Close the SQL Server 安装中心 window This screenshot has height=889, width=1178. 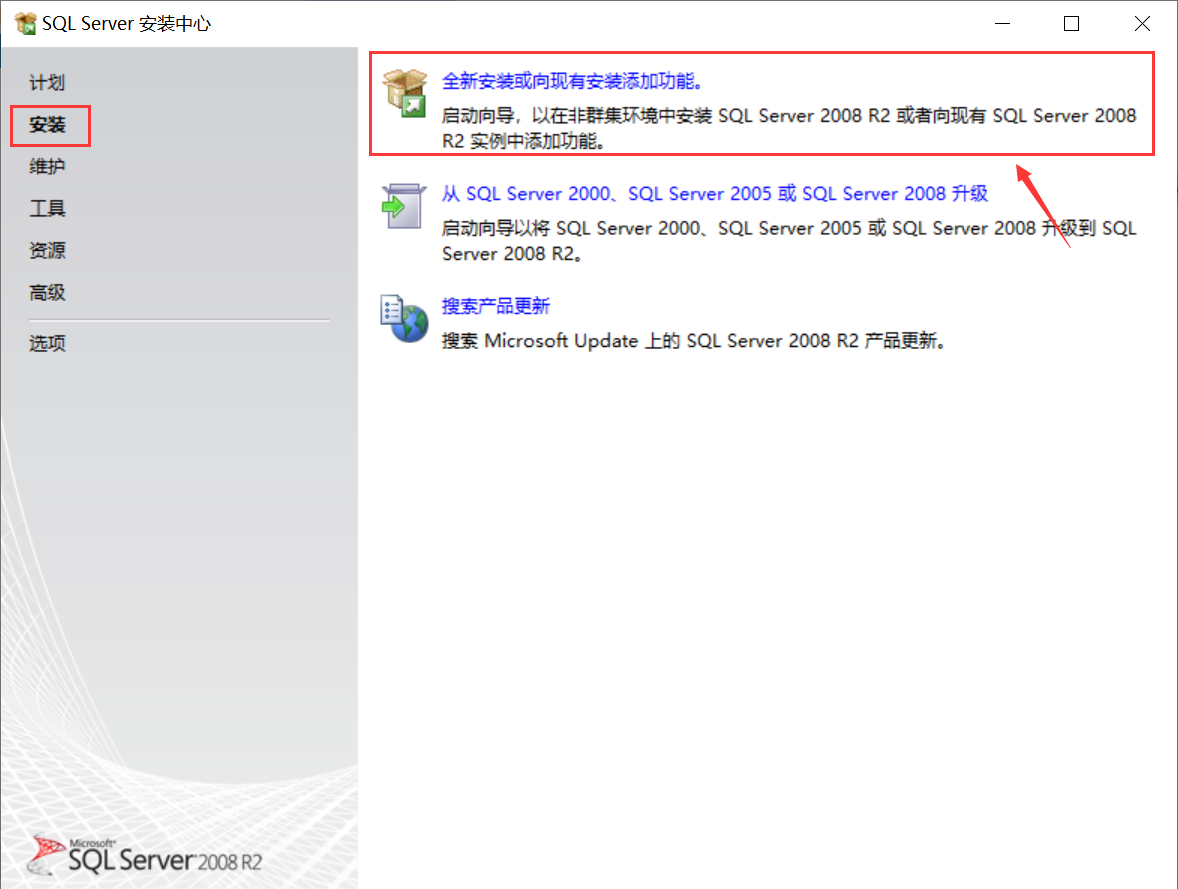(1142, 23)
